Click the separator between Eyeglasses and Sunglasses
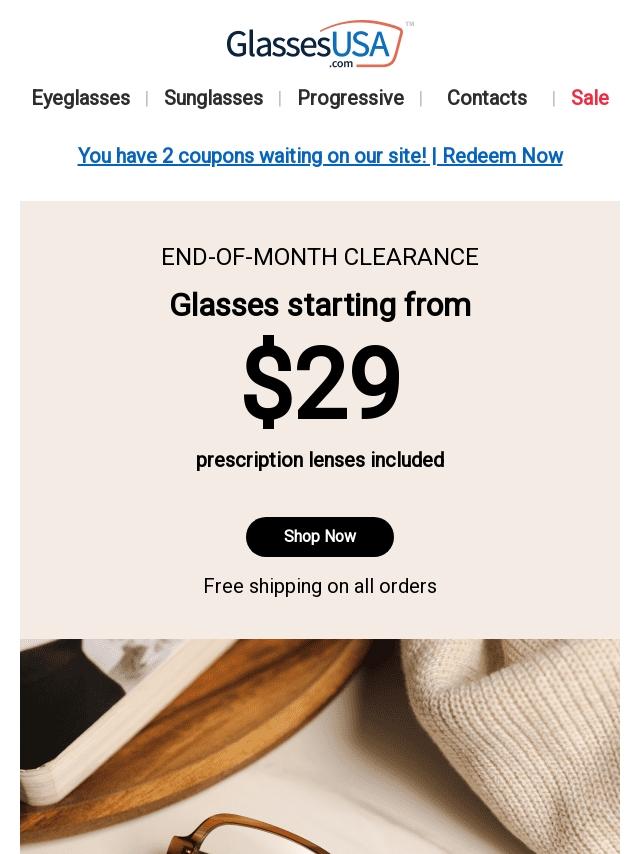Screen dimensions: 640x854 click(x=147, y=99)
